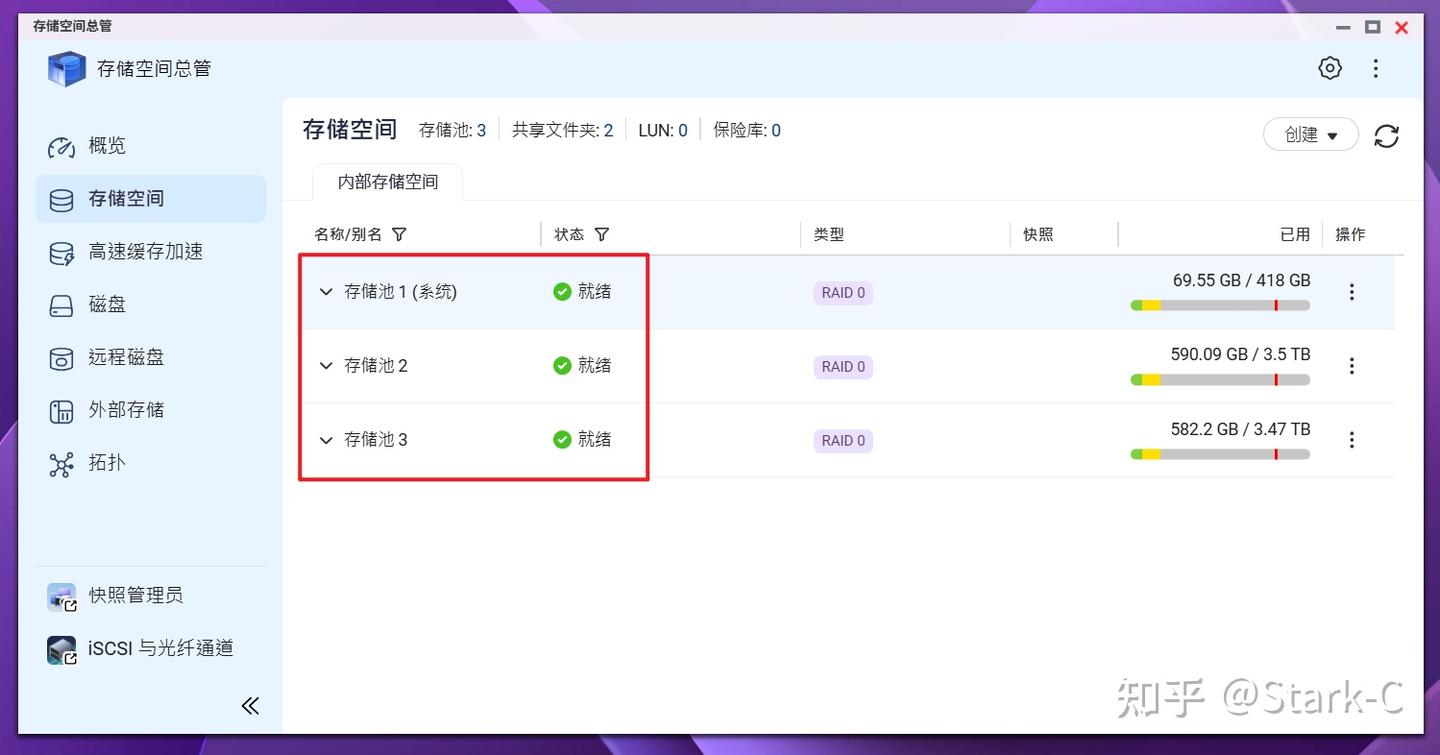1440x755 pixels.
Task: Click the iSCSI 与光纤通道 launcher icon
Action: pyautogui.click(x=62, y=650)
